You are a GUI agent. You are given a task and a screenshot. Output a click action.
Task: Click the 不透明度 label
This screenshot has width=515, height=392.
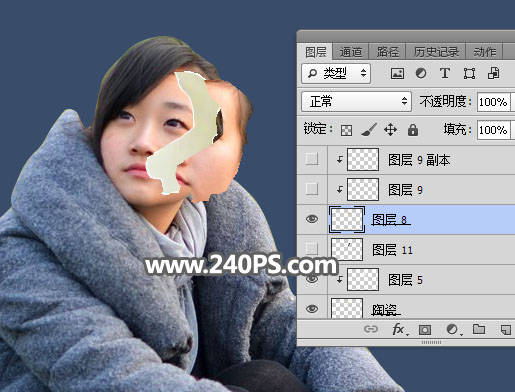(446, 101)
